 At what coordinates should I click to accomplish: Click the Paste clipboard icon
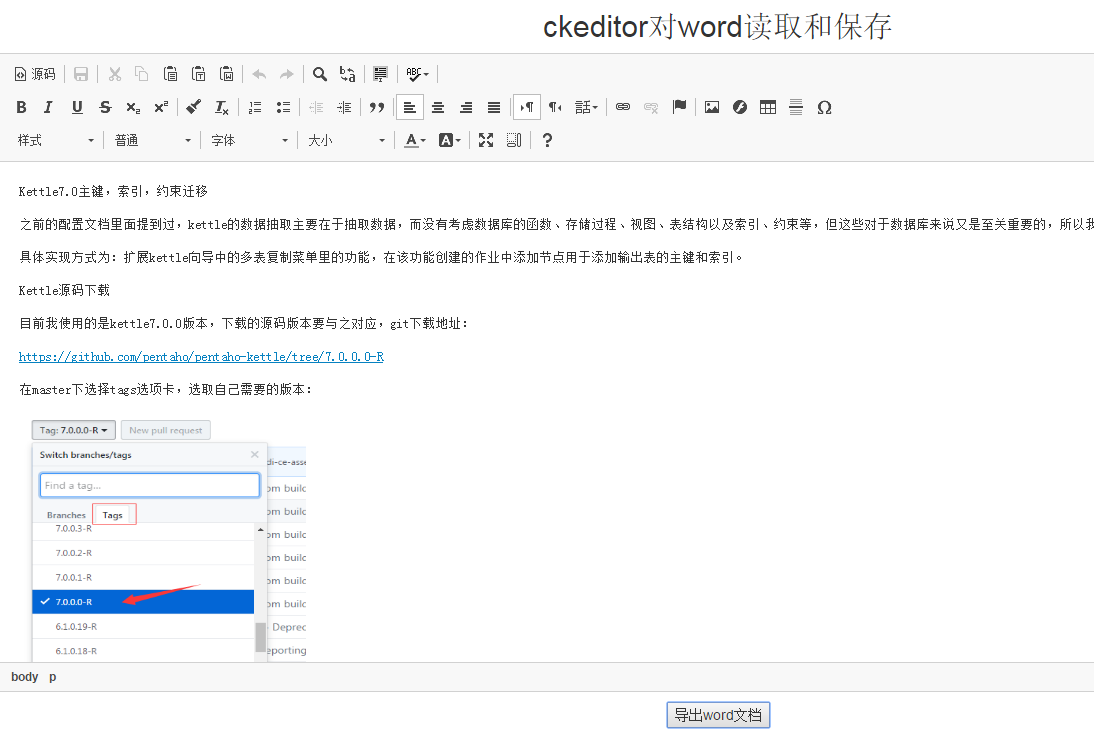[170, 74]
